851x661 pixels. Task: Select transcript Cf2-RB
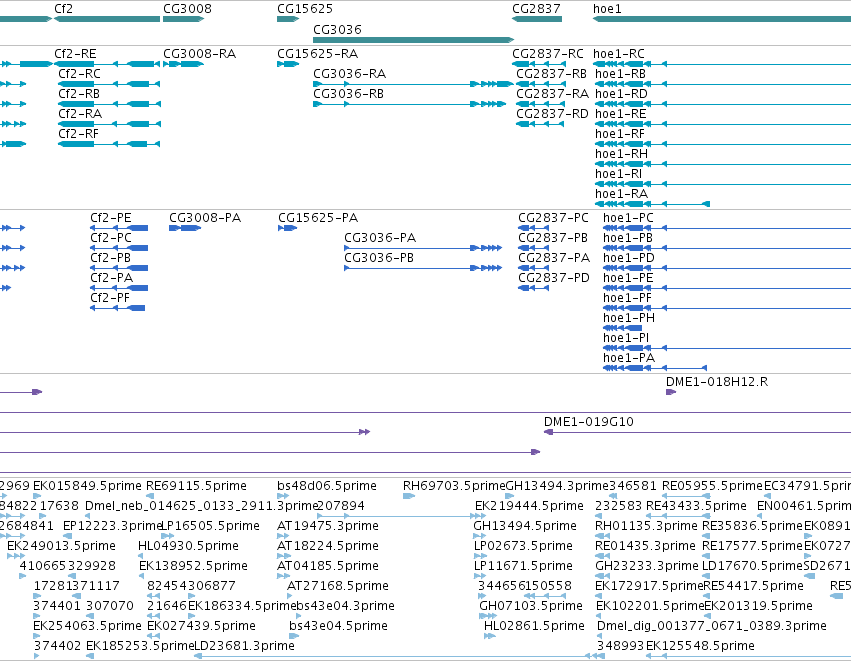(x=79, y=94)
